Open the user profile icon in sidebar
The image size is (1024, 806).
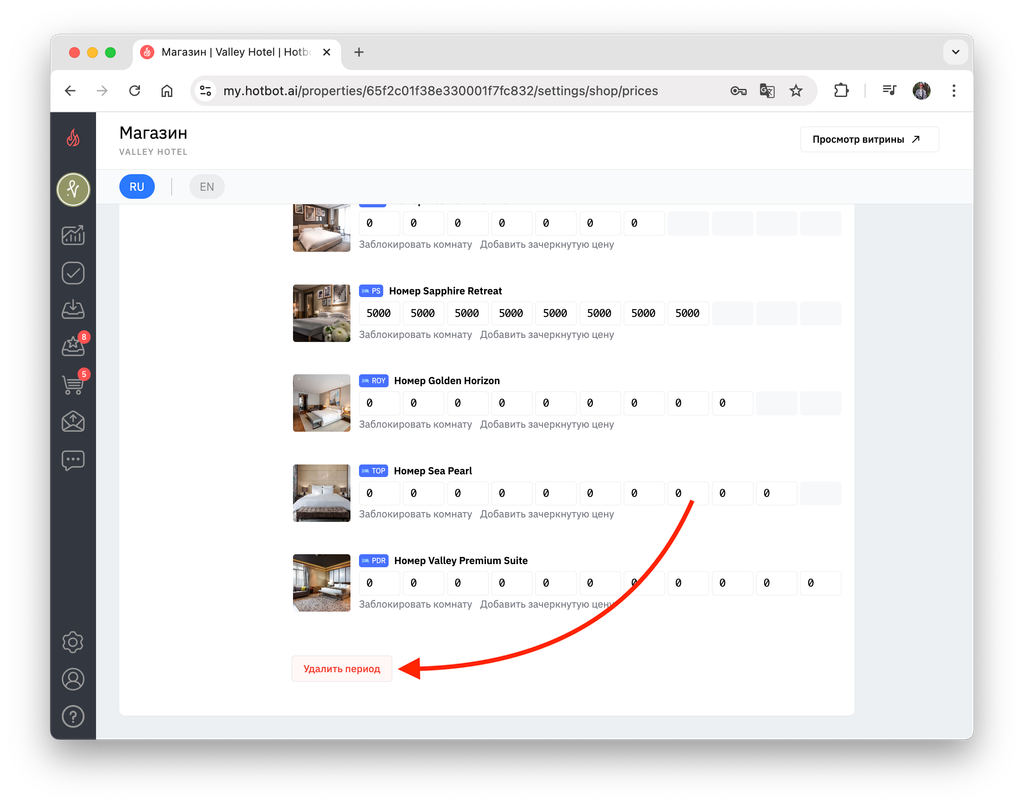73,679
